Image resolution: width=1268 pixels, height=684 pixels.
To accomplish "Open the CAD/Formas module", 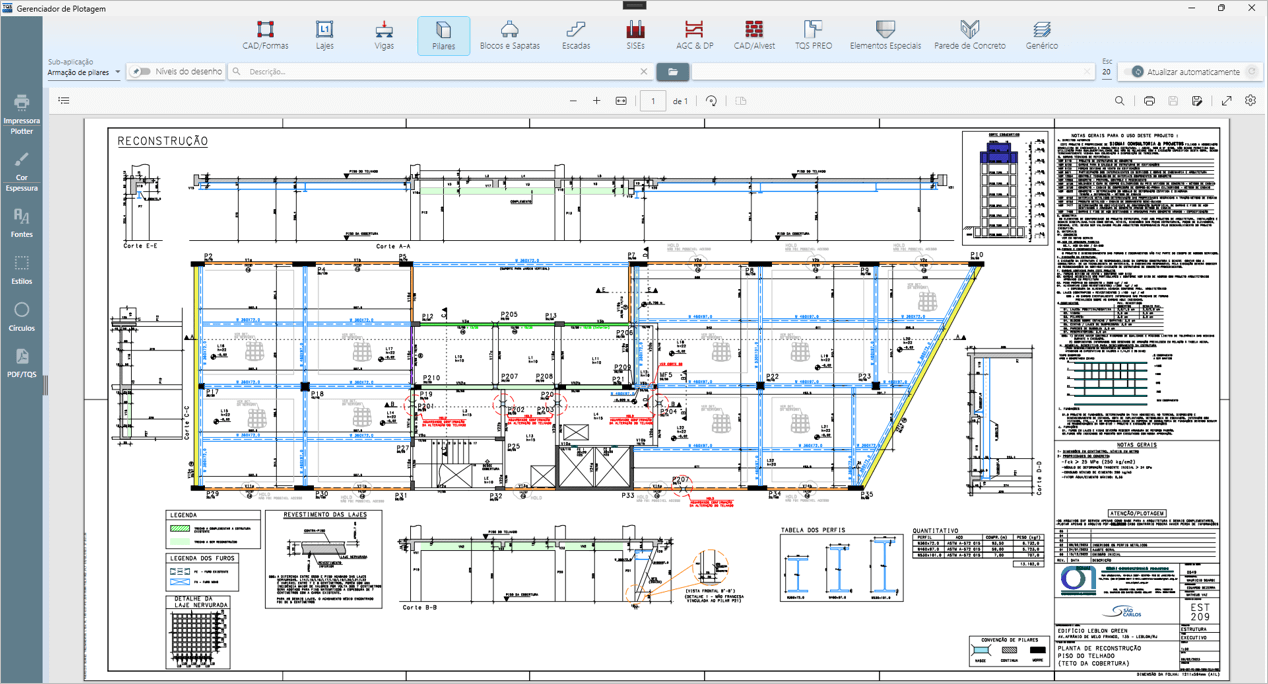I will (265, 35).
